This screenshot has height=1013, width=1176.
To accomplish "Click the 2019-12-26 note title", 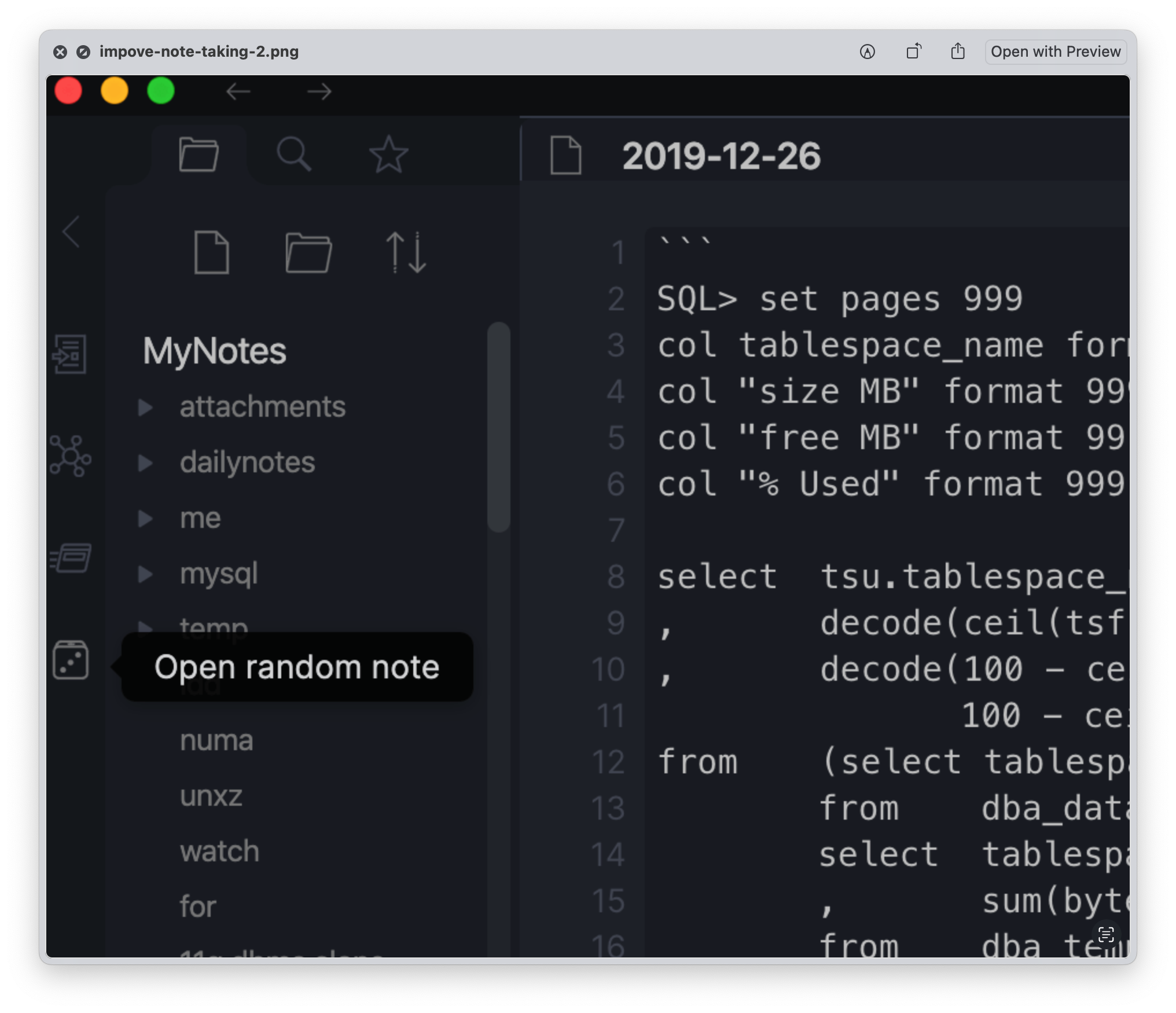I will pos(721,156).
